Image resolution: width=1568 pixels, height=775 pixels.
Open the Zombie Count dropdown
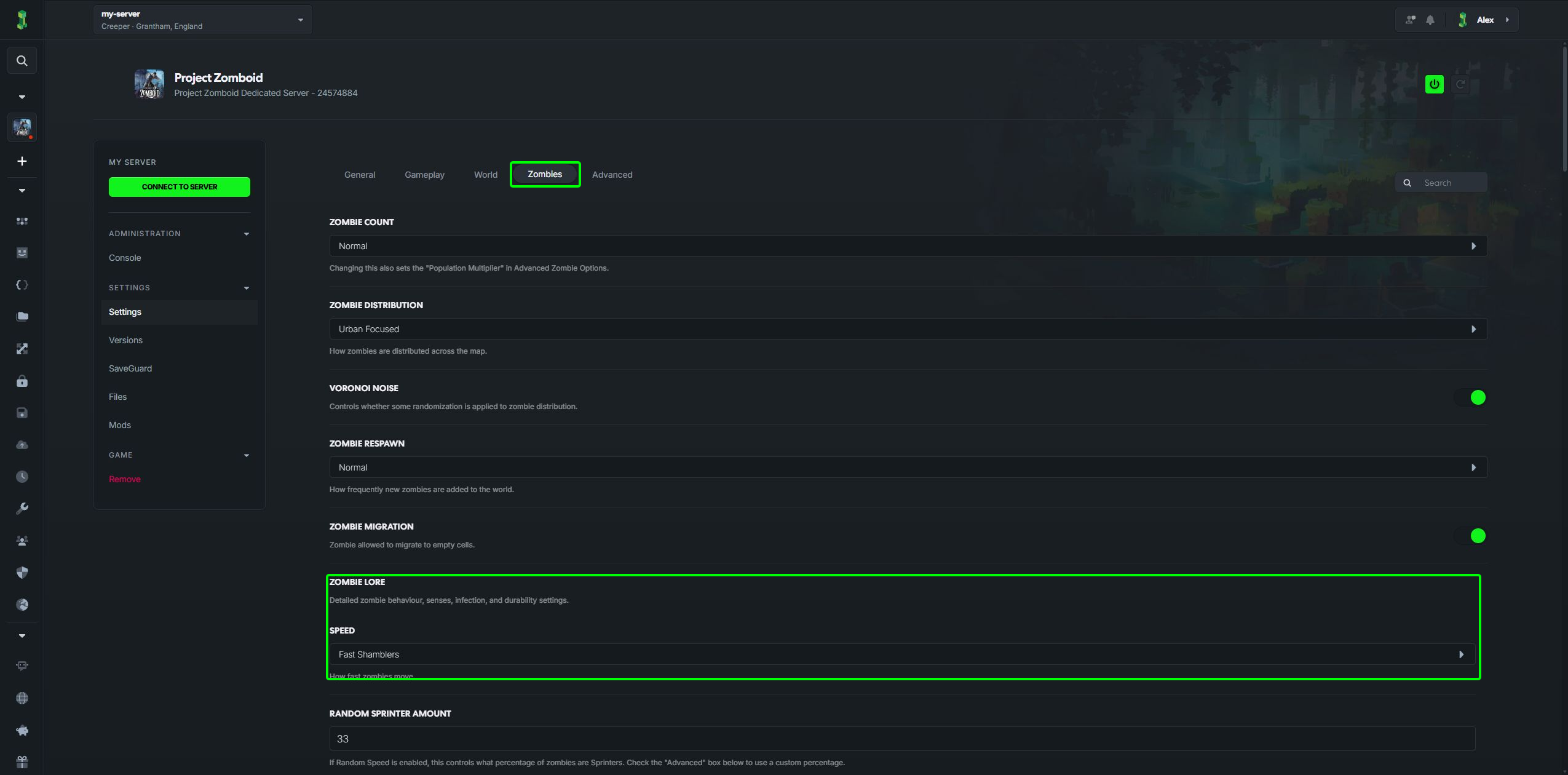click(x=908, y=246)
